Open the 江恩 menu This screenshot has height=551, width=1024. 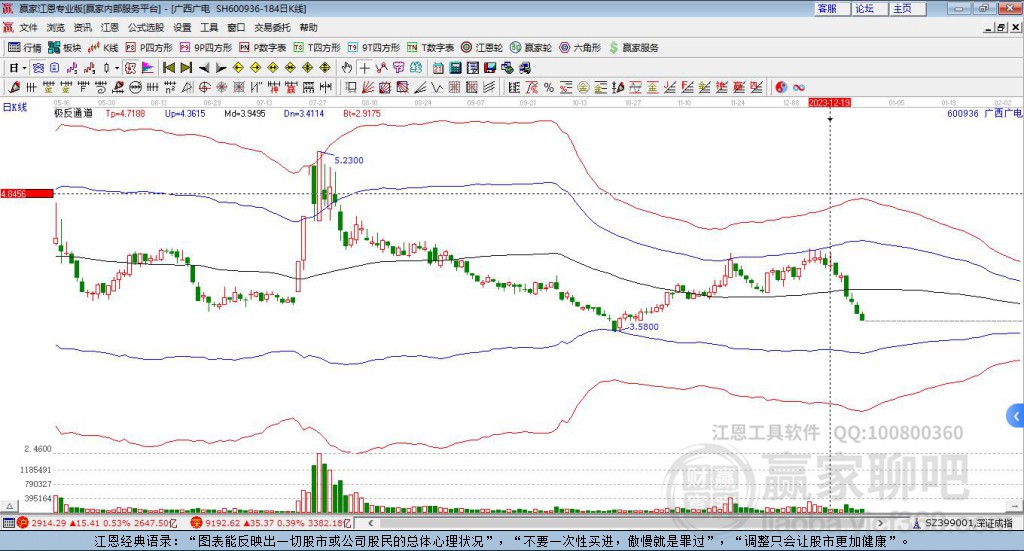click(110, 27)
